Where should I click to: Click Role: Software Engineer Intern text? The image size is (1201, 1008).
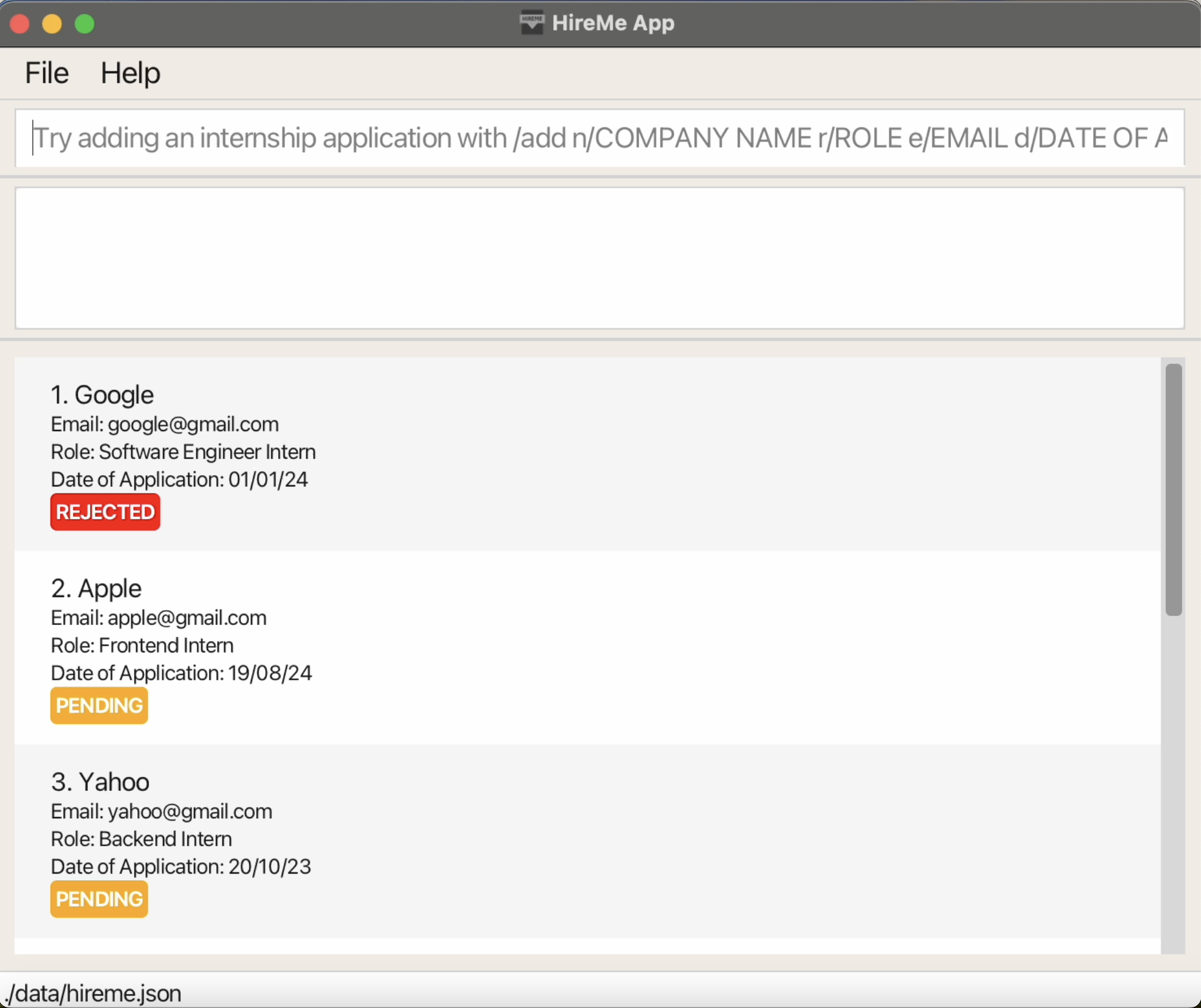point(183,452)
